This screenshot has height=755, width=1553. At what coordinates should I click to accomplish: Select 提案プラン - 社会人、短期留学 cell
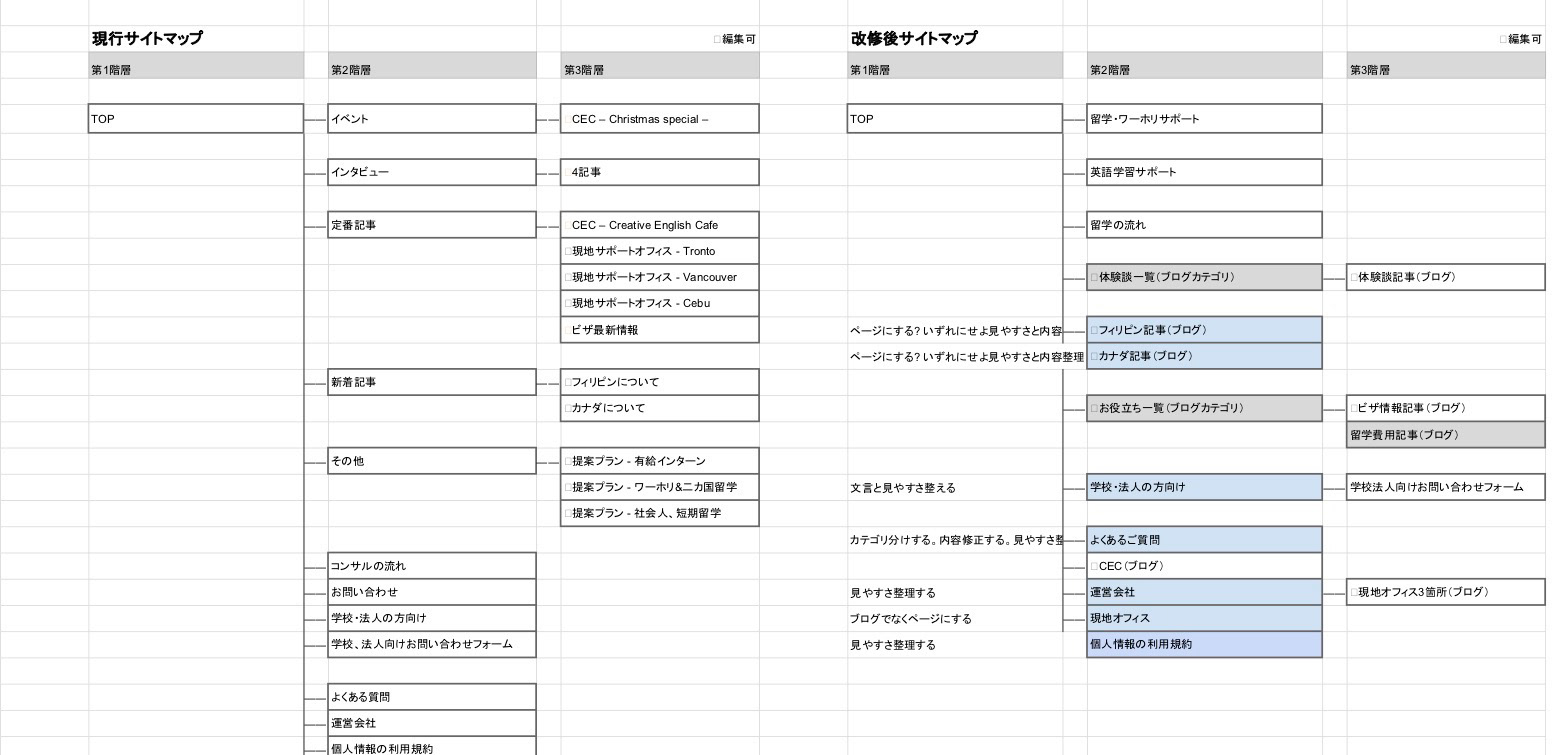click(x=660, y=513)
